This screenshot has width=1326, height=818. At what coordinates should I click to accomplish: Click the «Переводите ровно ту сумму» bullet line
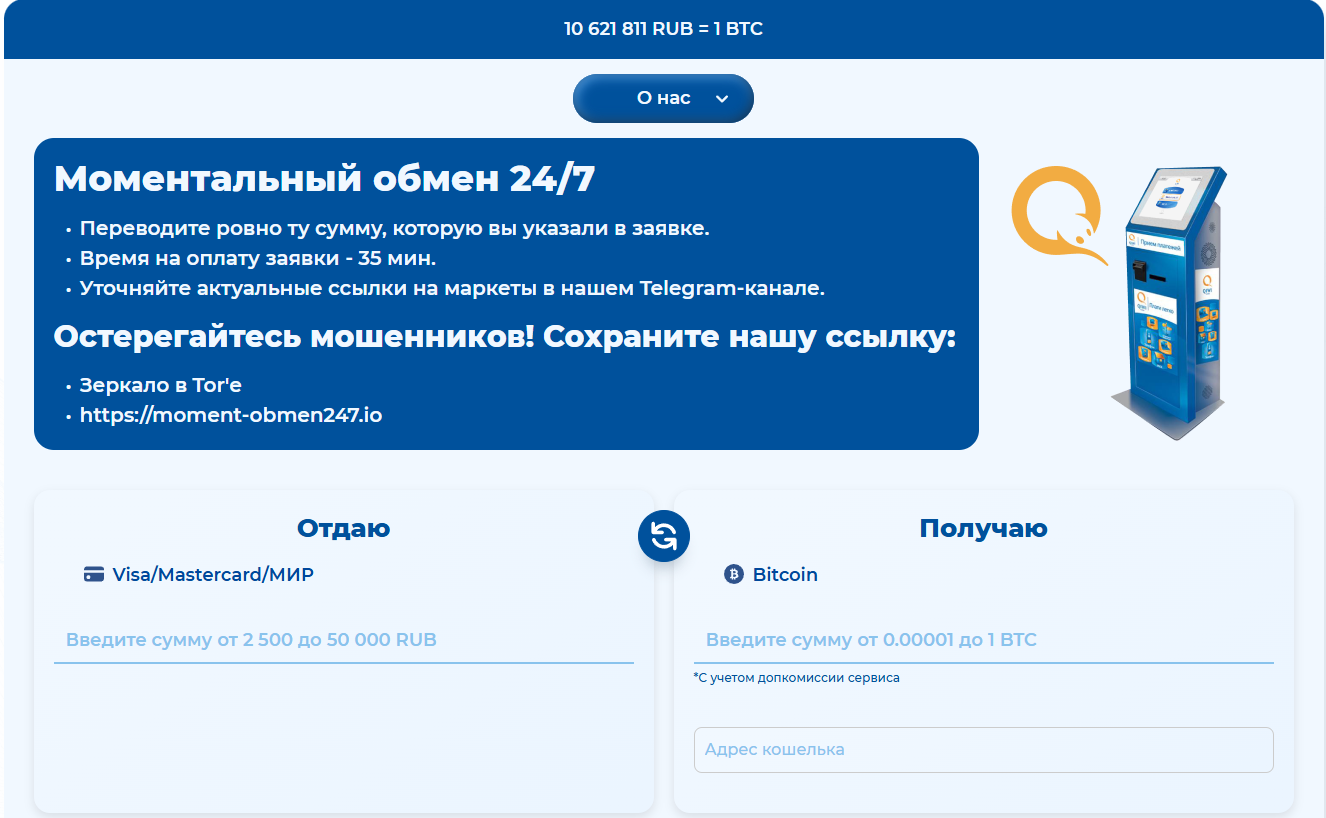(395, 228)
